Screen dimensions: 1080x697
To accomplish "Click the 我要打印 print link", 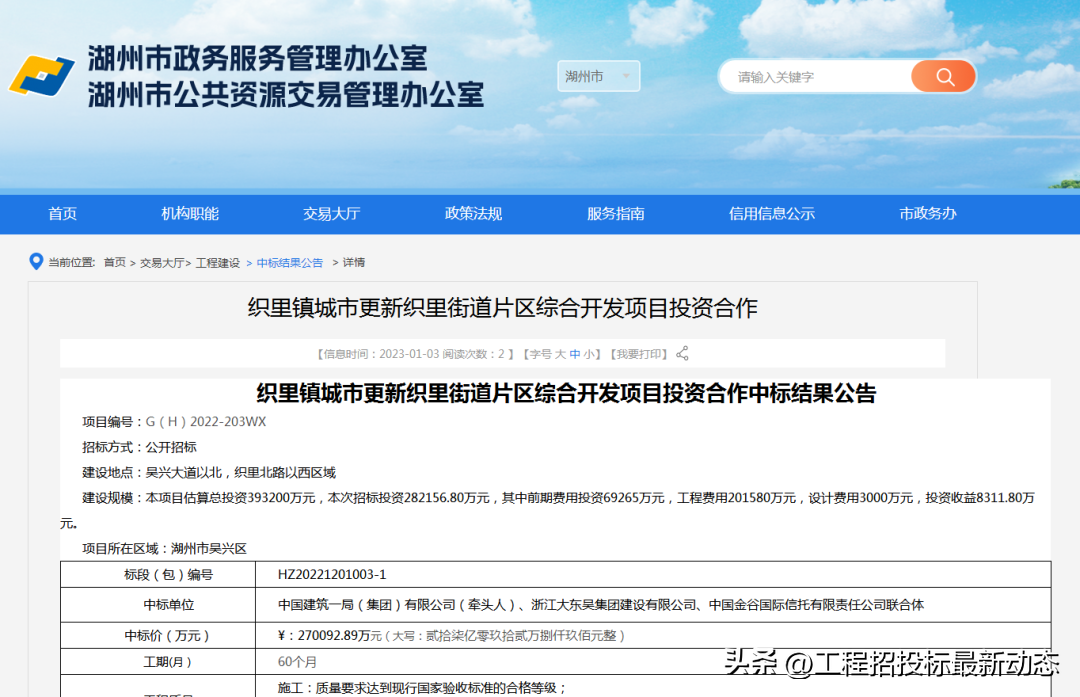I will [638, 354].
